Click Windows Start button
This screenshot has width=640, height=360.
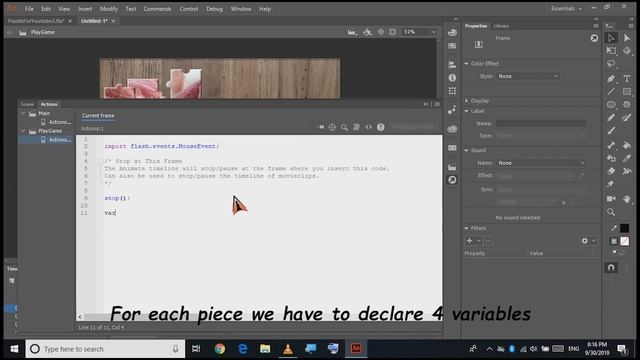click(x=14, y=349)
